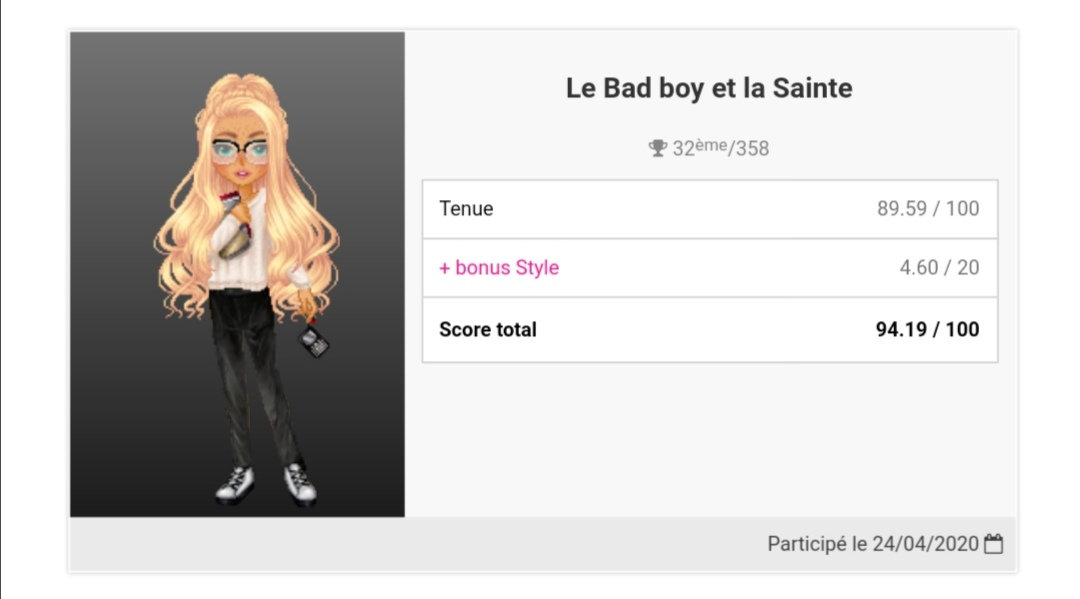This screenshot has height=599, width=1080.
Task: Click the 89.59 / 100 outfit score
Action: (x=928, y=209)
